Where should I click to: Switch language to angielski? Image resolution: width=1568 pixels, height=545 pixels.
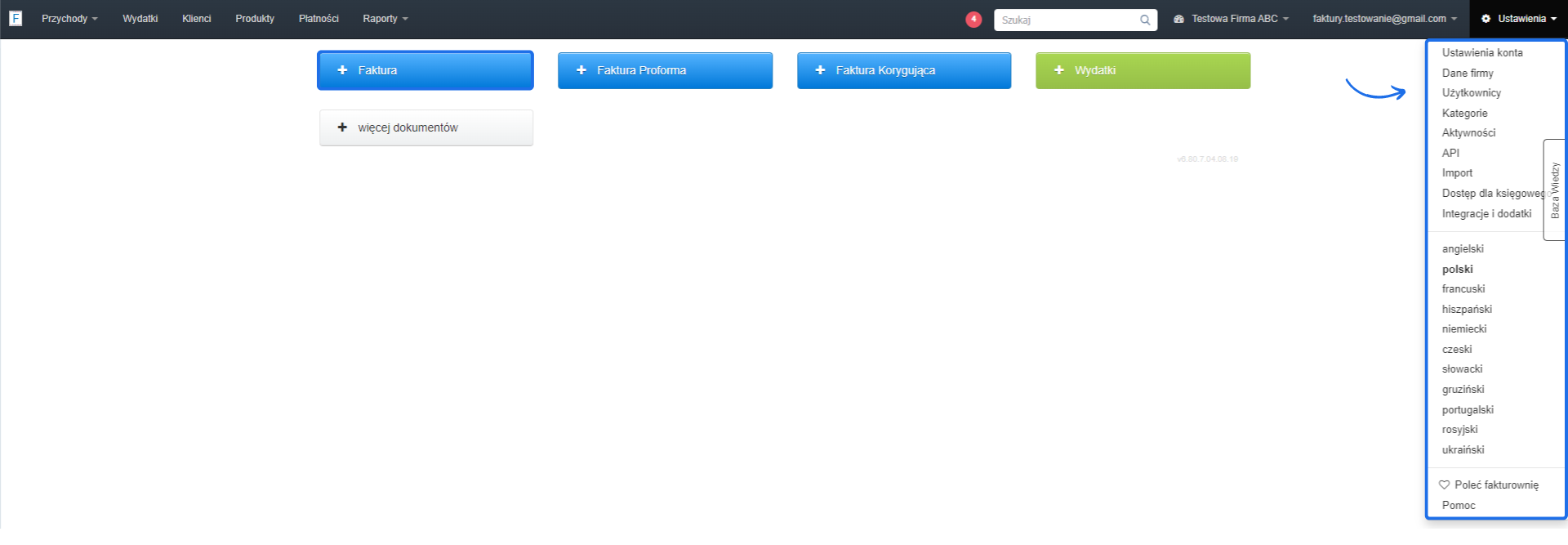click(1463, 248)
